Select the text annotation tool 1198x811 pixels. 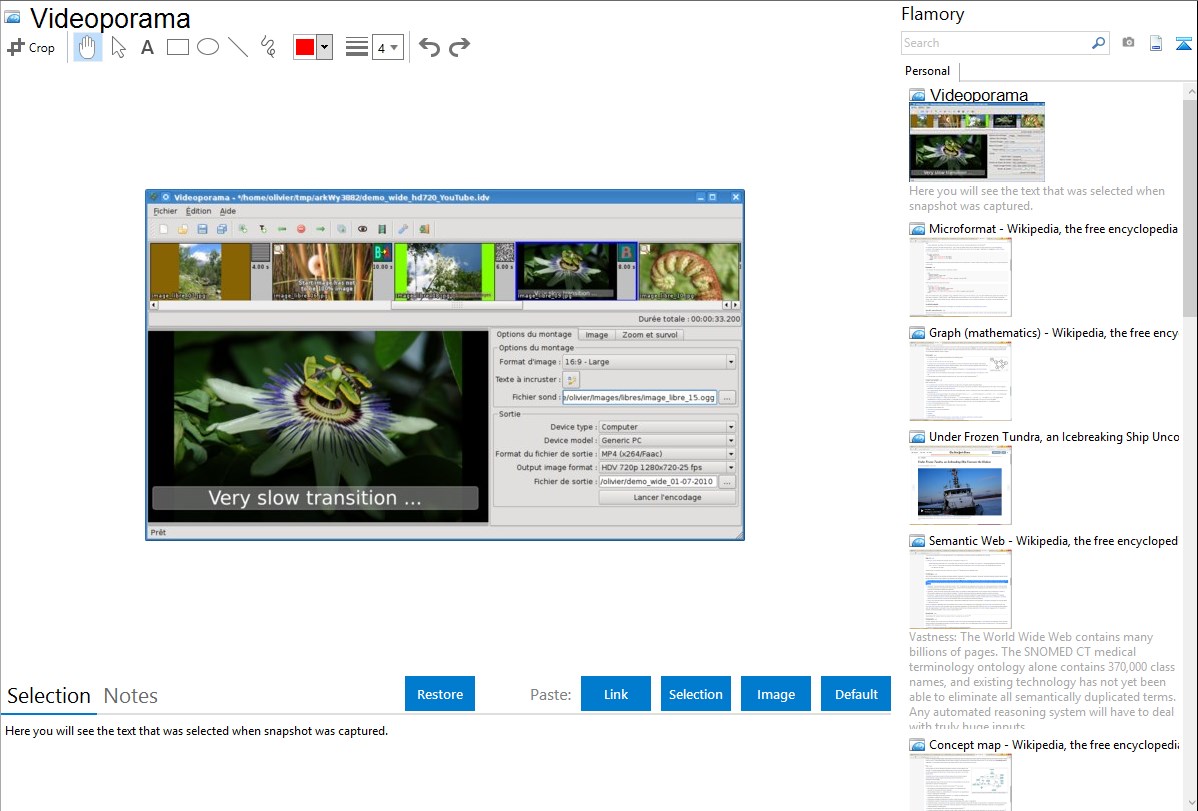[x=147, y=47]
